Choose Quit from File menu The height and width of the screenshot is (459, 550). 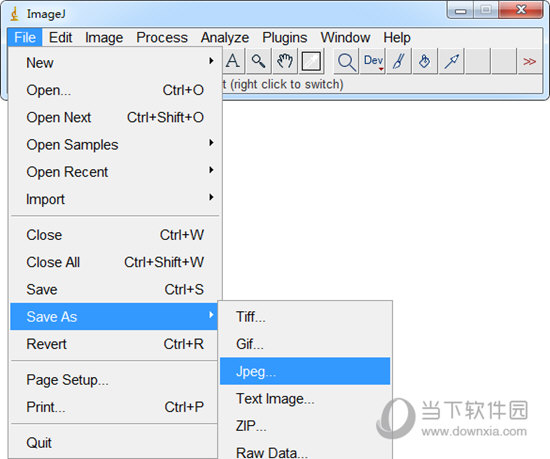(x=114, y=443)
